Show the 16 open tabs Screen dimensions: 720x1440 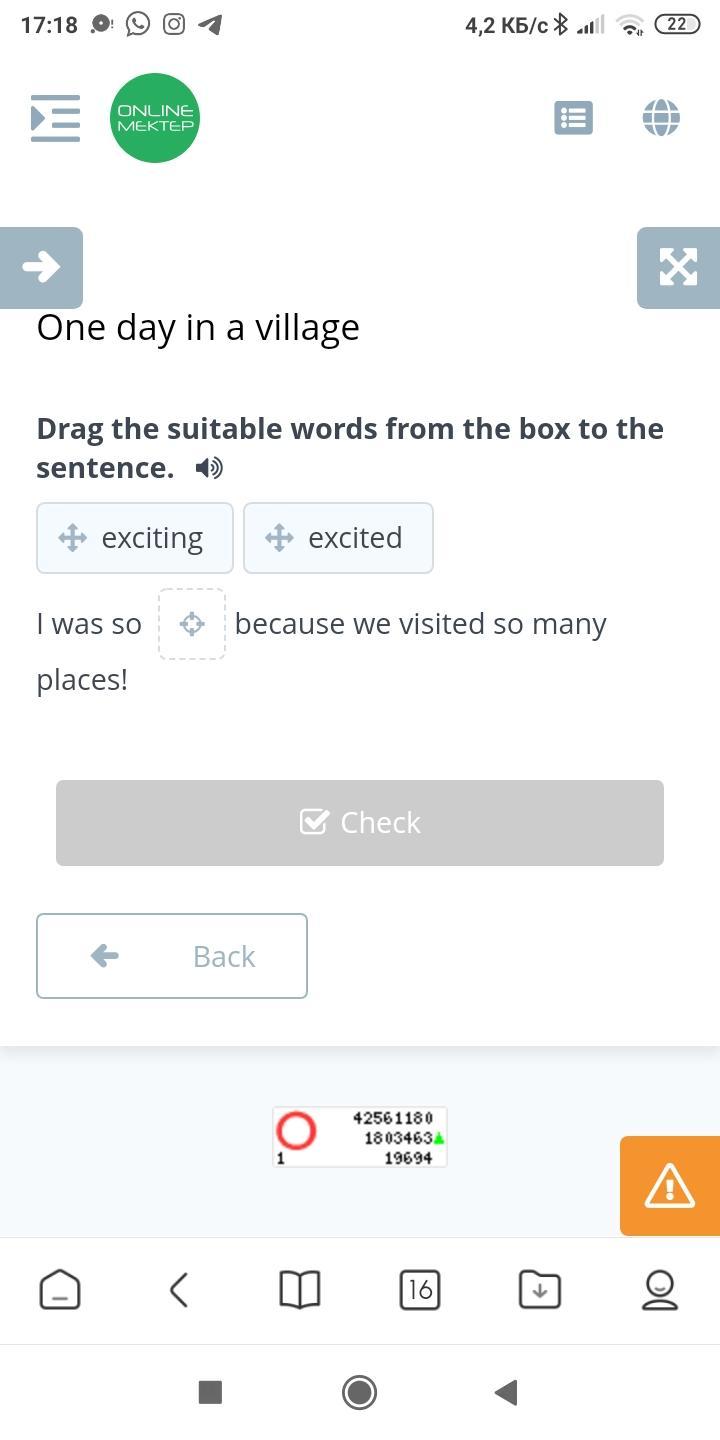[420, 1290]
